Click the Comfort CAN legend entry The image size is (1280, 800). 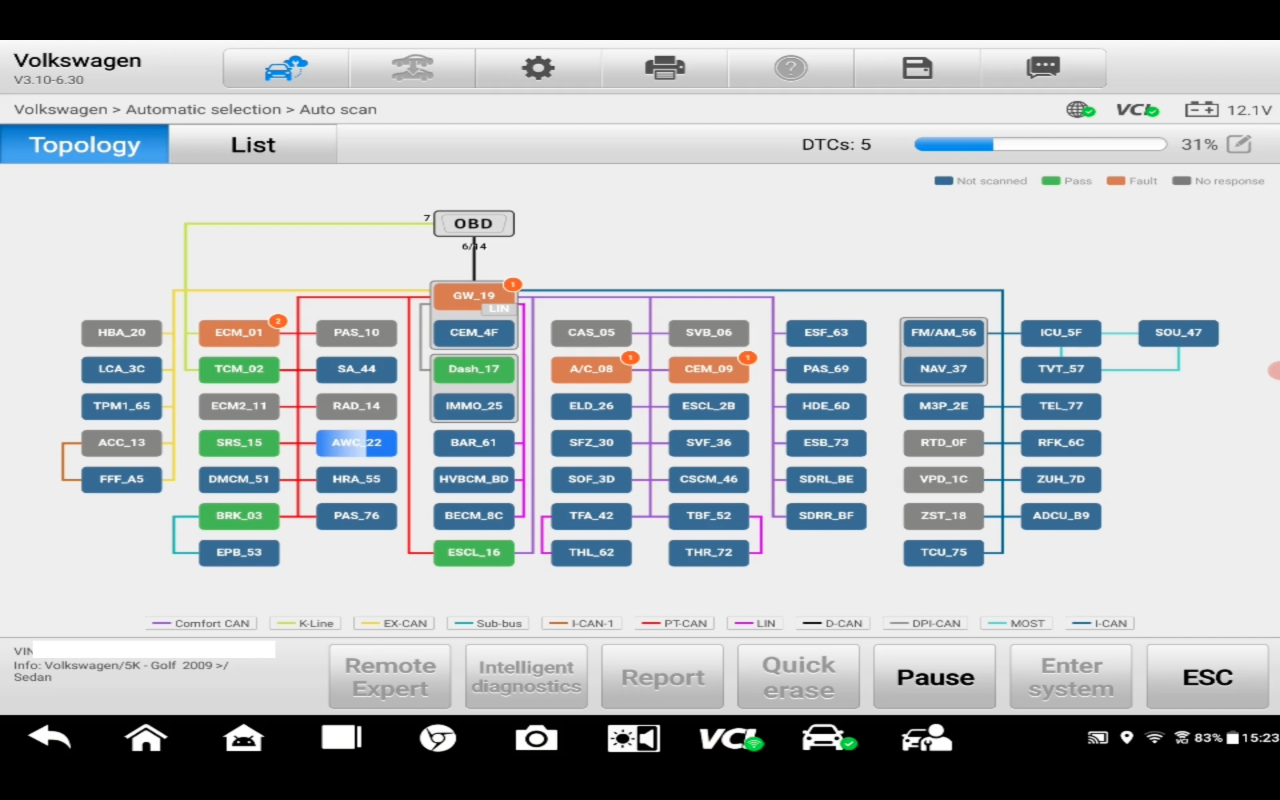201,623
